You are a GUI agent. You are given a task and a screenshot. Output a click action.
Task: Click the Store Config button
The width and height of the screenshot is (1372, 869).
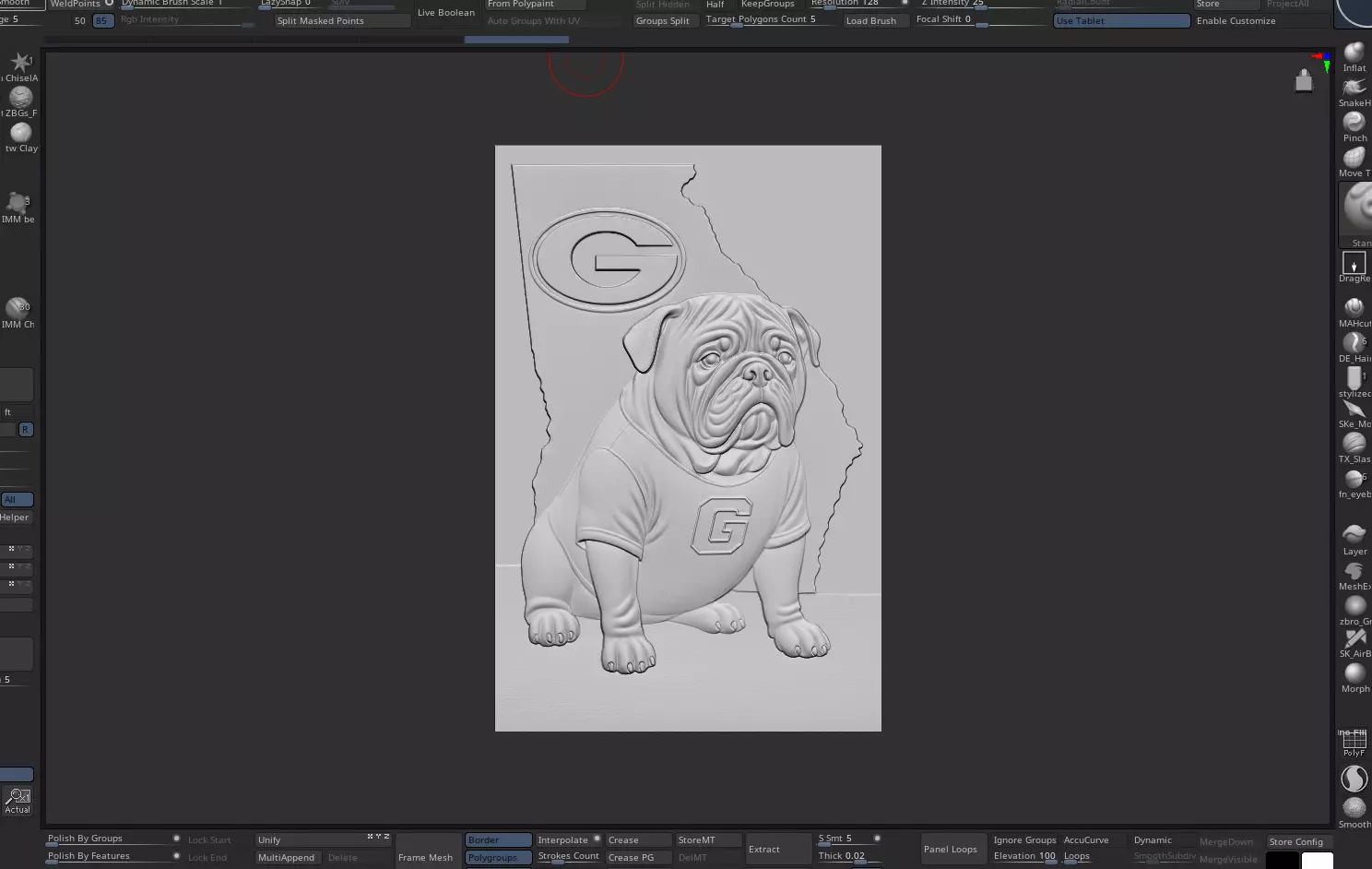pos(1295,841)
